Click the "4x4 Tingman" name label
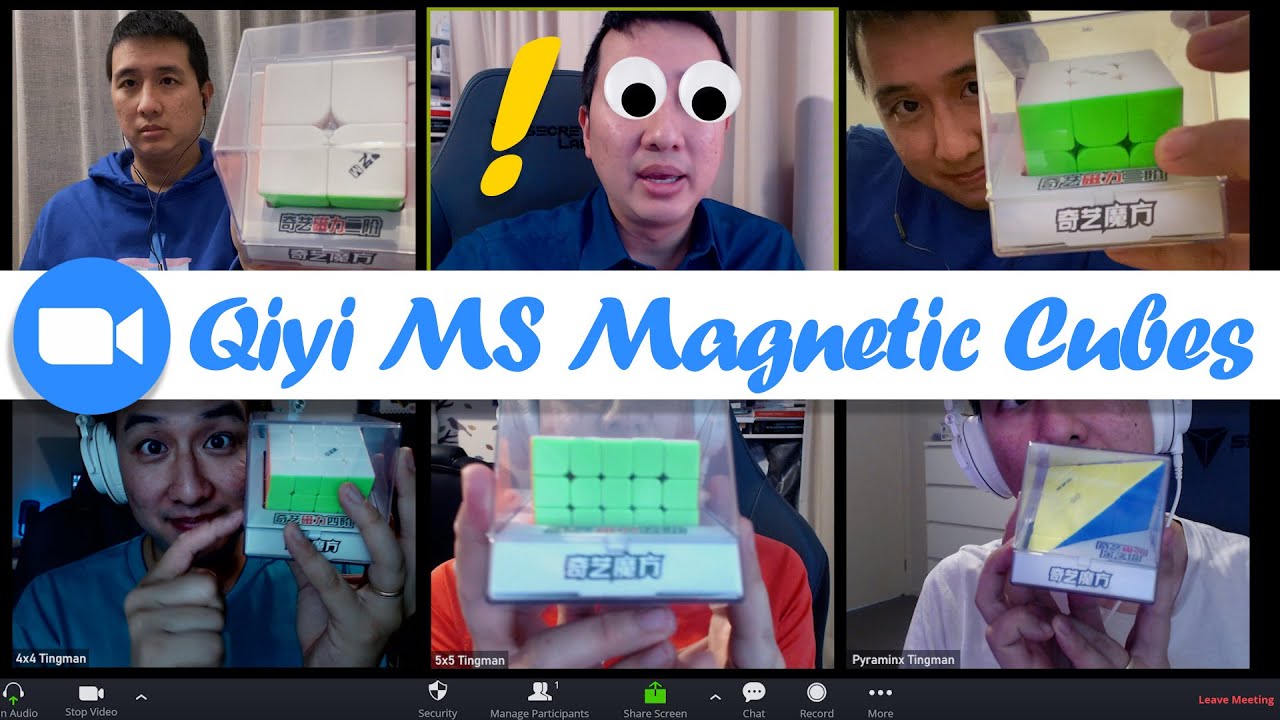 [51, 659]
